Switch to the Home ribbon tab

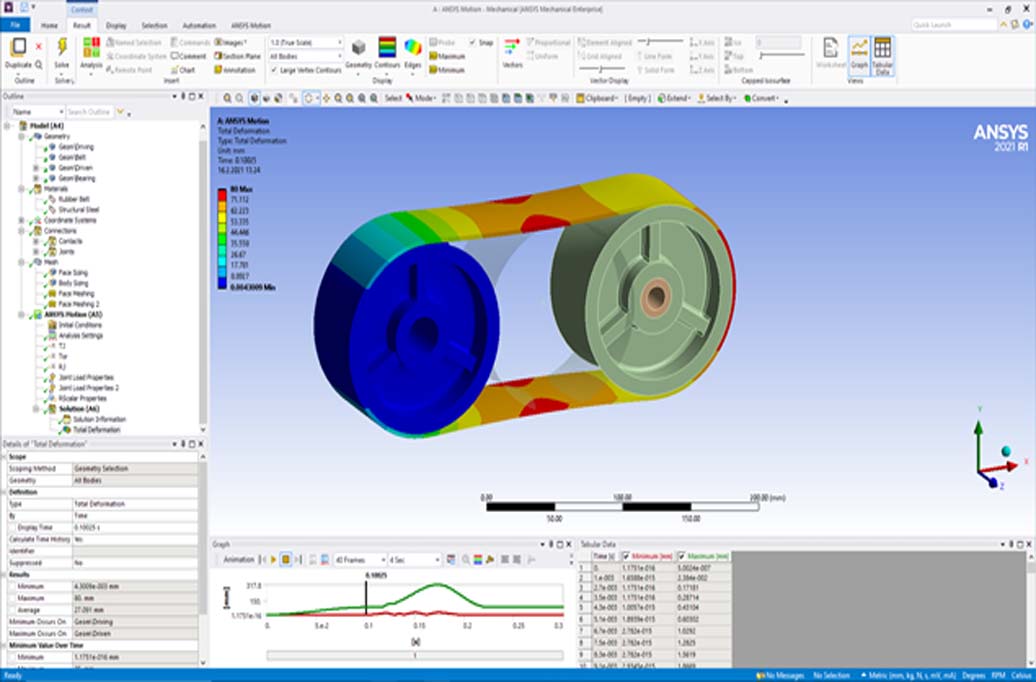50,25
